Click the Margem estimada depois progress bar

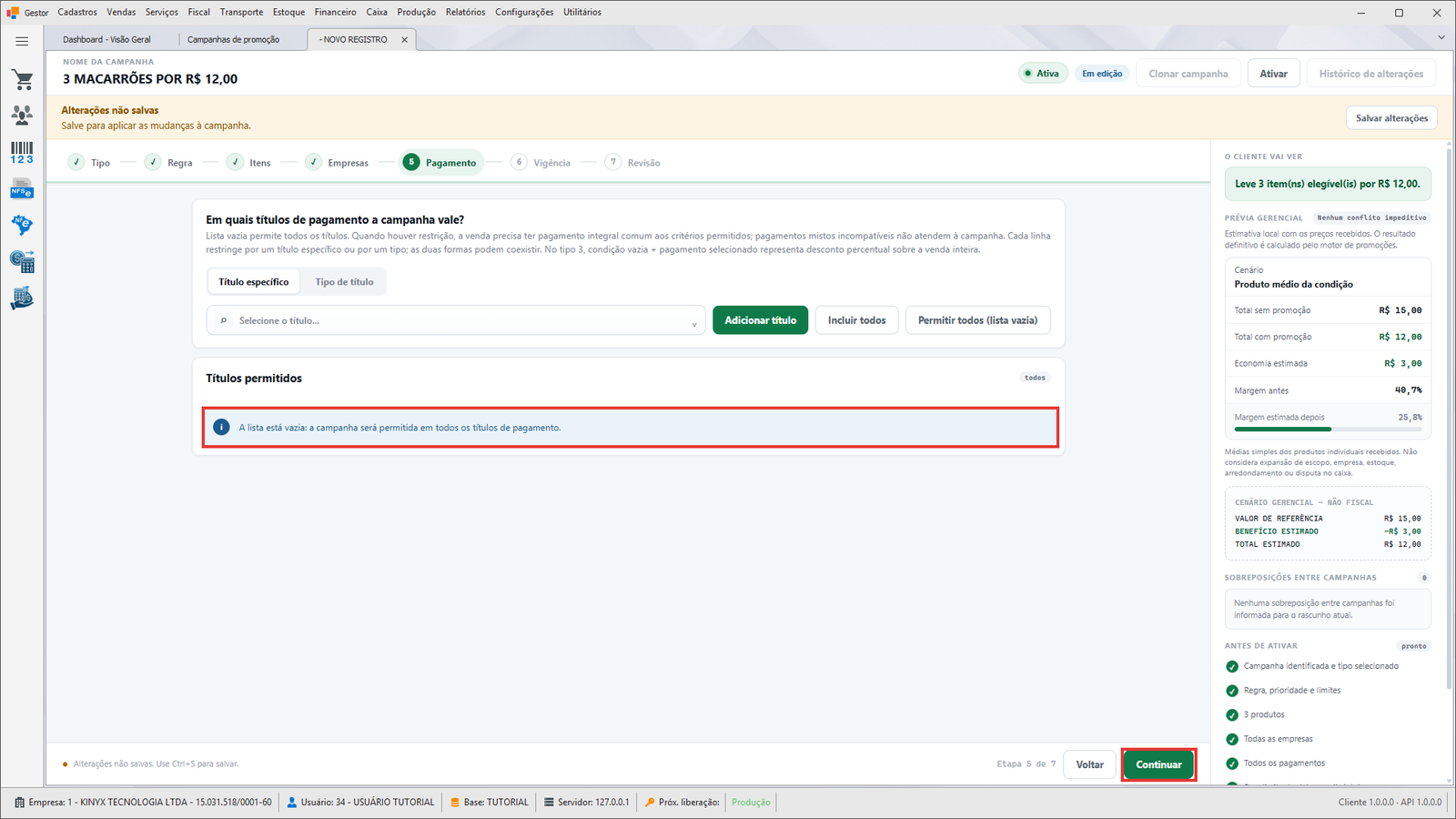click(x=1328, y=429)
